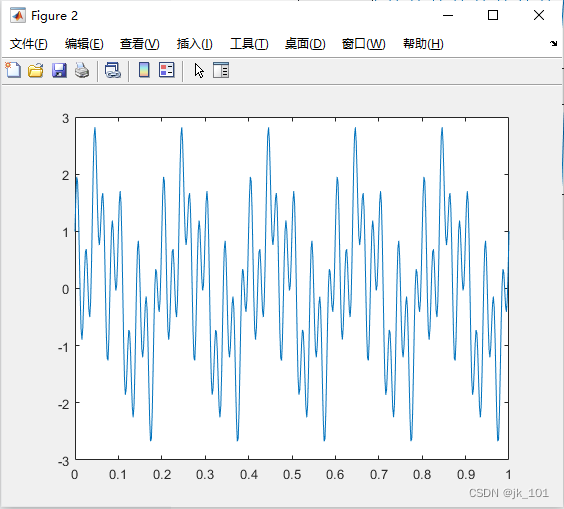Viewport: 564px width, 509px height.
Task: Open the 插入(I) menu
Action: pyautogui.click(x=195, y=44)
